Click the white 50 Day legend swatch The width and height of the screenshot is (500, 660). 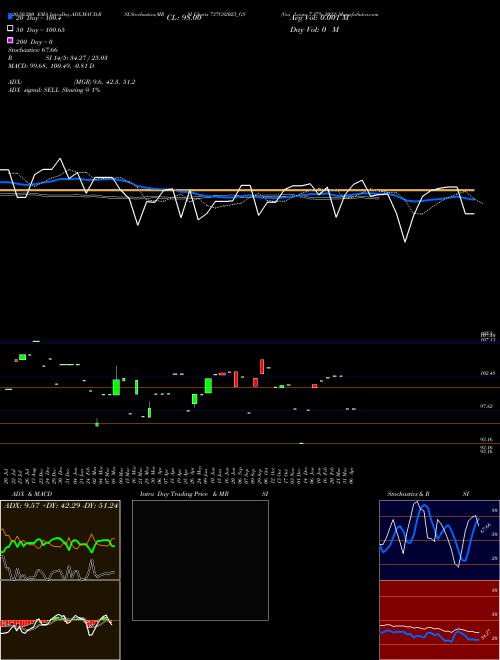point(10,29)
